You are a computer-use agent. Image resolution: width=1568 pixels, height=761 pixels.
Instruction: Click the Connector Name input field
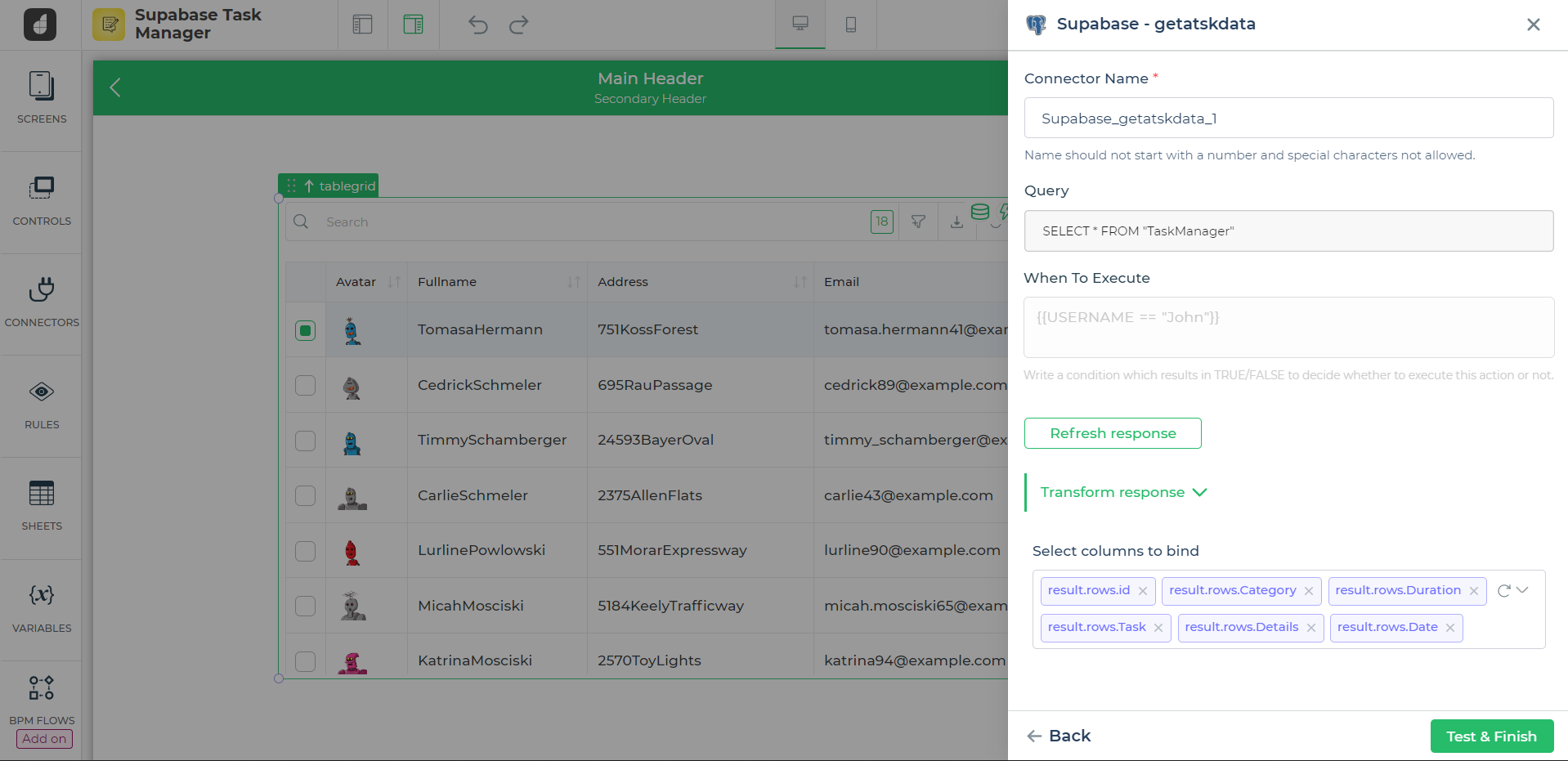pos(1288,119)
